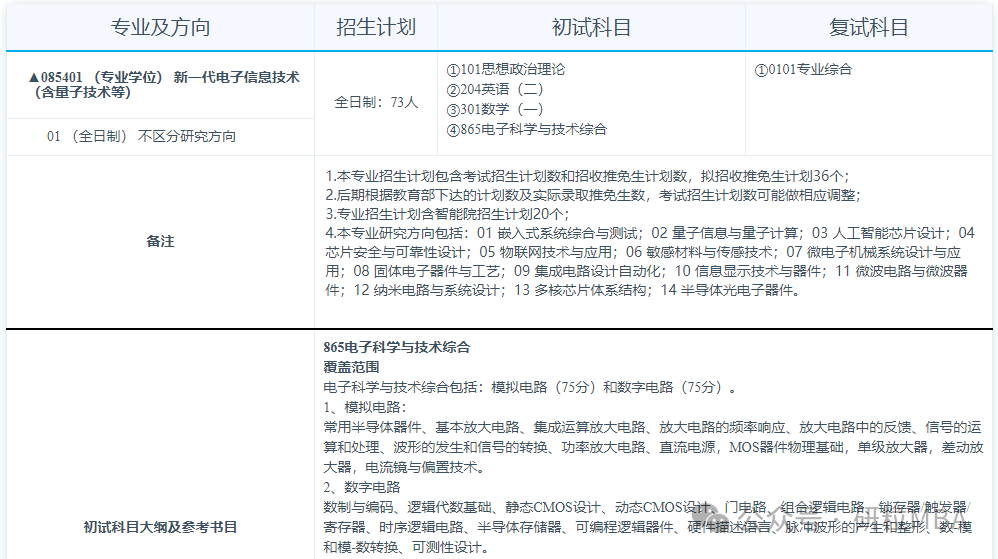Image resolution: width=998 pixels, height=559 pixels.
Task: Click remark 3 about 智能院招生计划20个
Action: pos(447,214)
